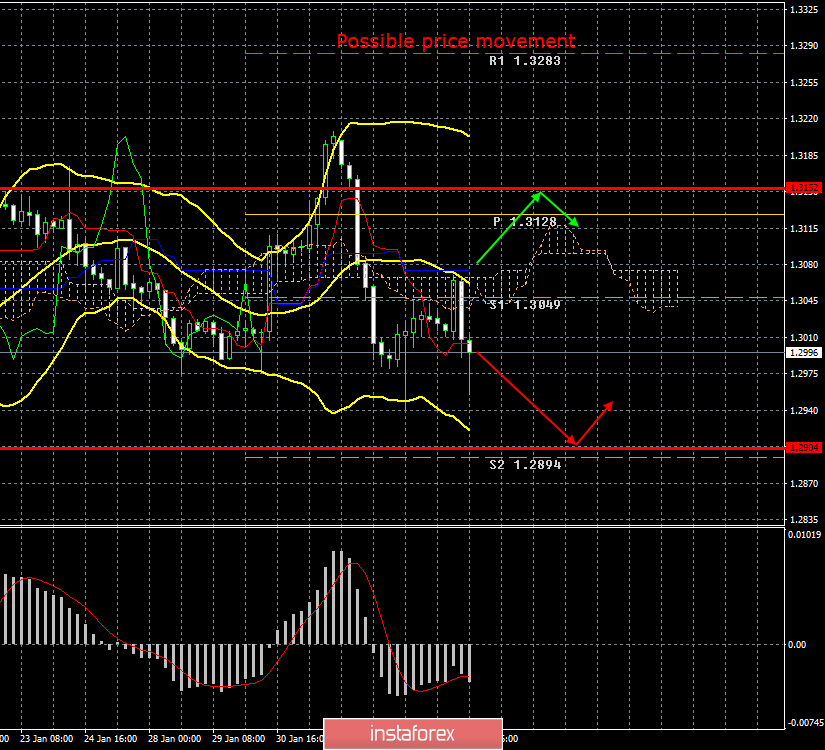
Task: Click the 'Possible price movement' title
Action: tap(455, 41)
